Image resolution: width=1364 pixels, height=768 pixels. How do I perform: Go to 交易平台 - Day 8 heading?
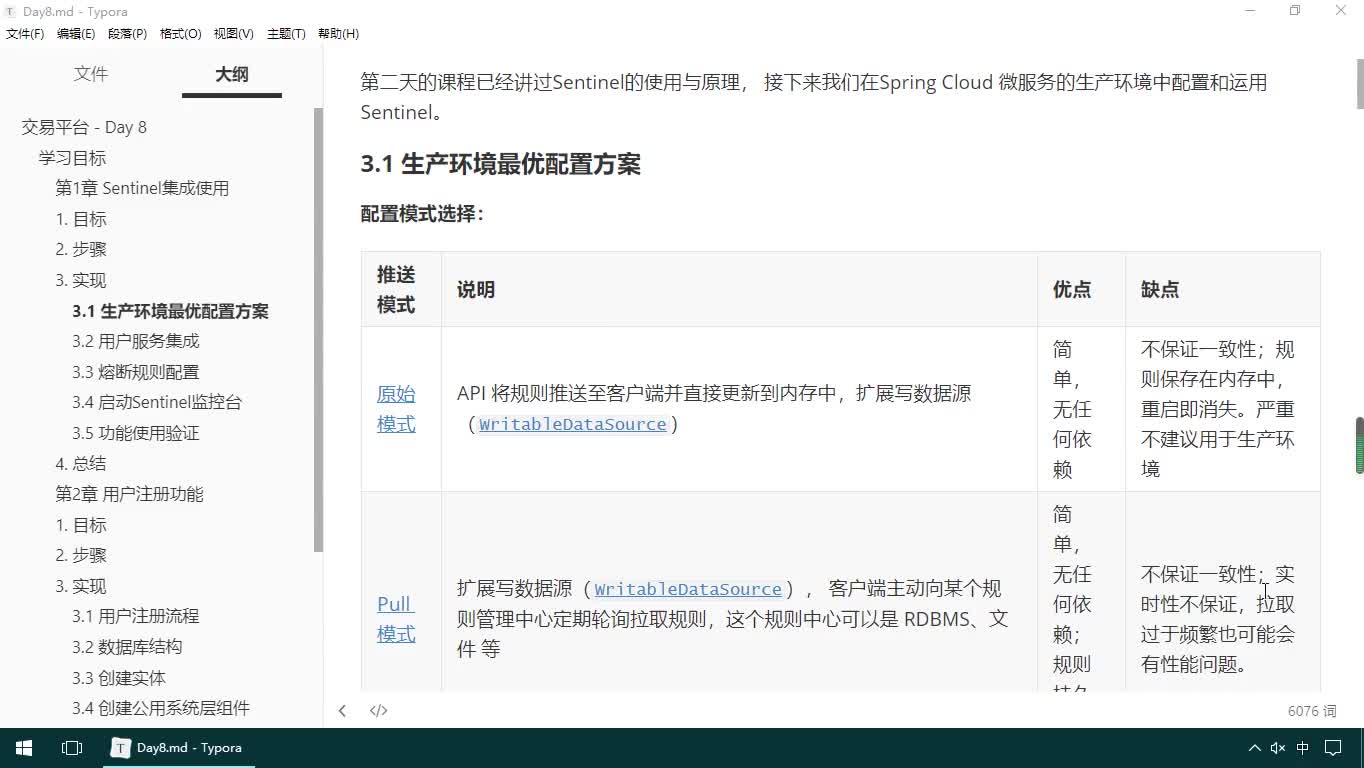pos(84,127)
